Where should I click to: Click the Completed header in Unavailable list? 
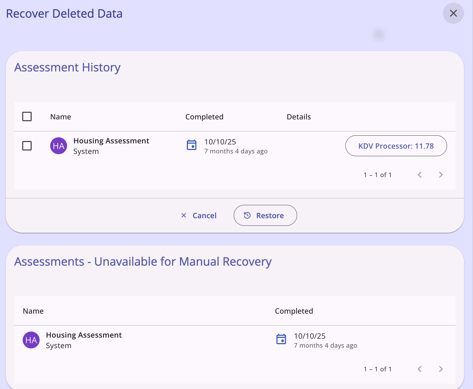click(x=294, y=311)
